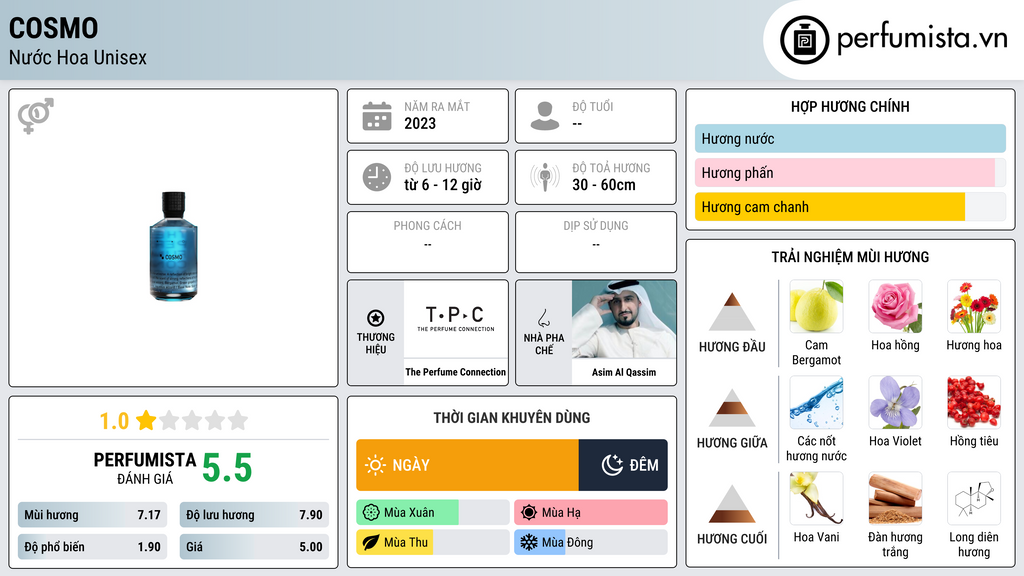
Task: Click the perfumista.vn bottle logo icon
Action: coord(805,40)
